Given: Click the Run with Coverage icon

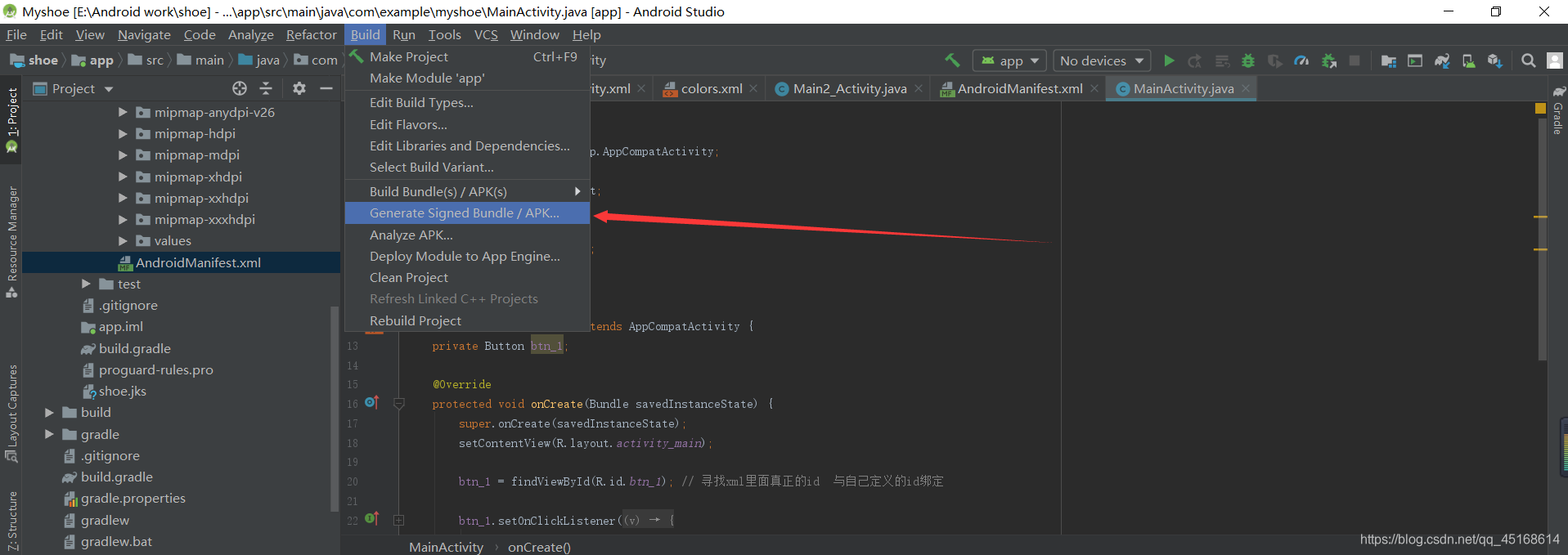Looking at the screenshot, I should click(x=1274, y=60).
